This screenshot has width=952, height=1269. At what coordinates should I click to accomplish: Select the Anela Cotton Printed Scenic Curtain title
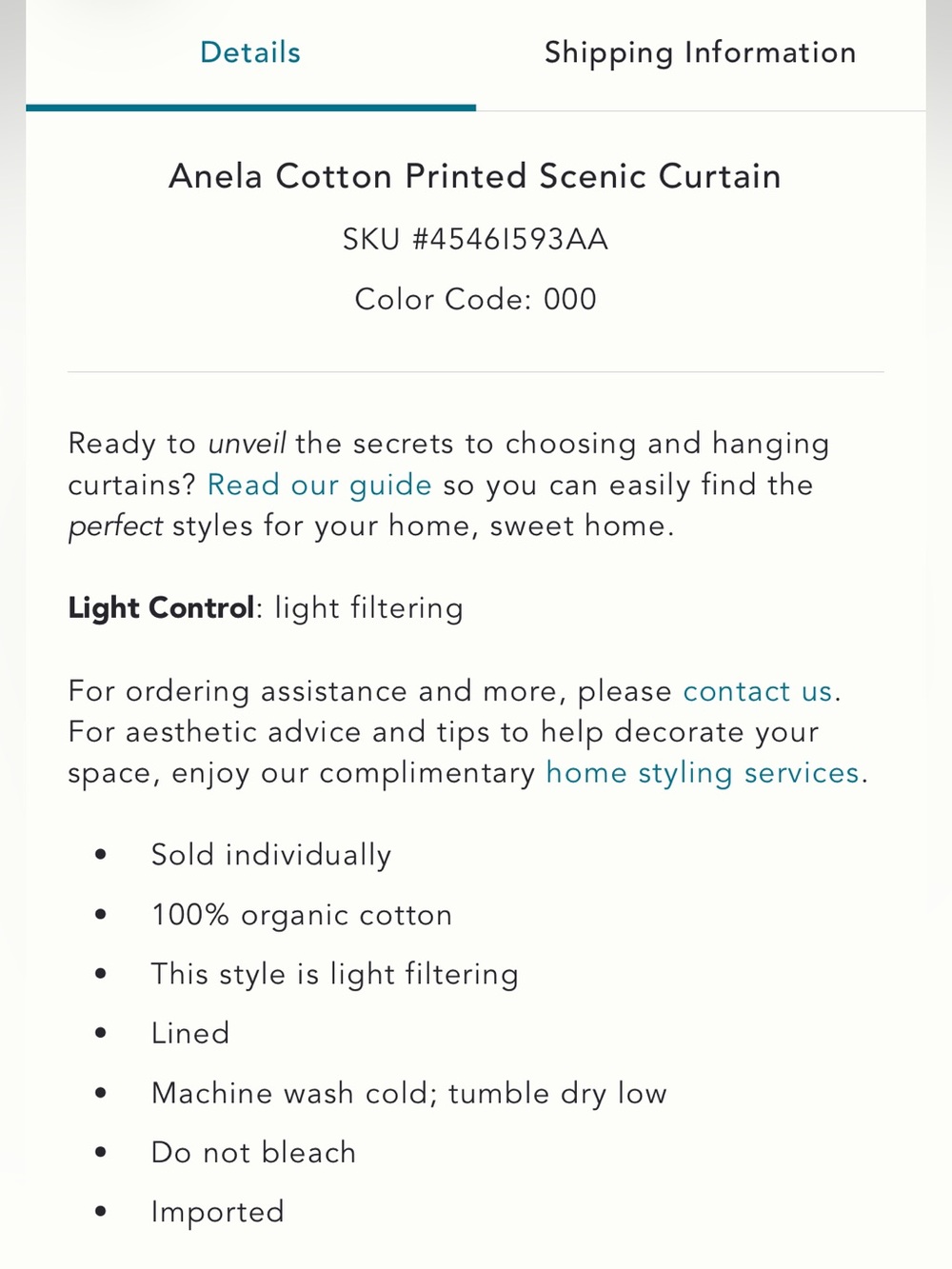coord(475,176)
